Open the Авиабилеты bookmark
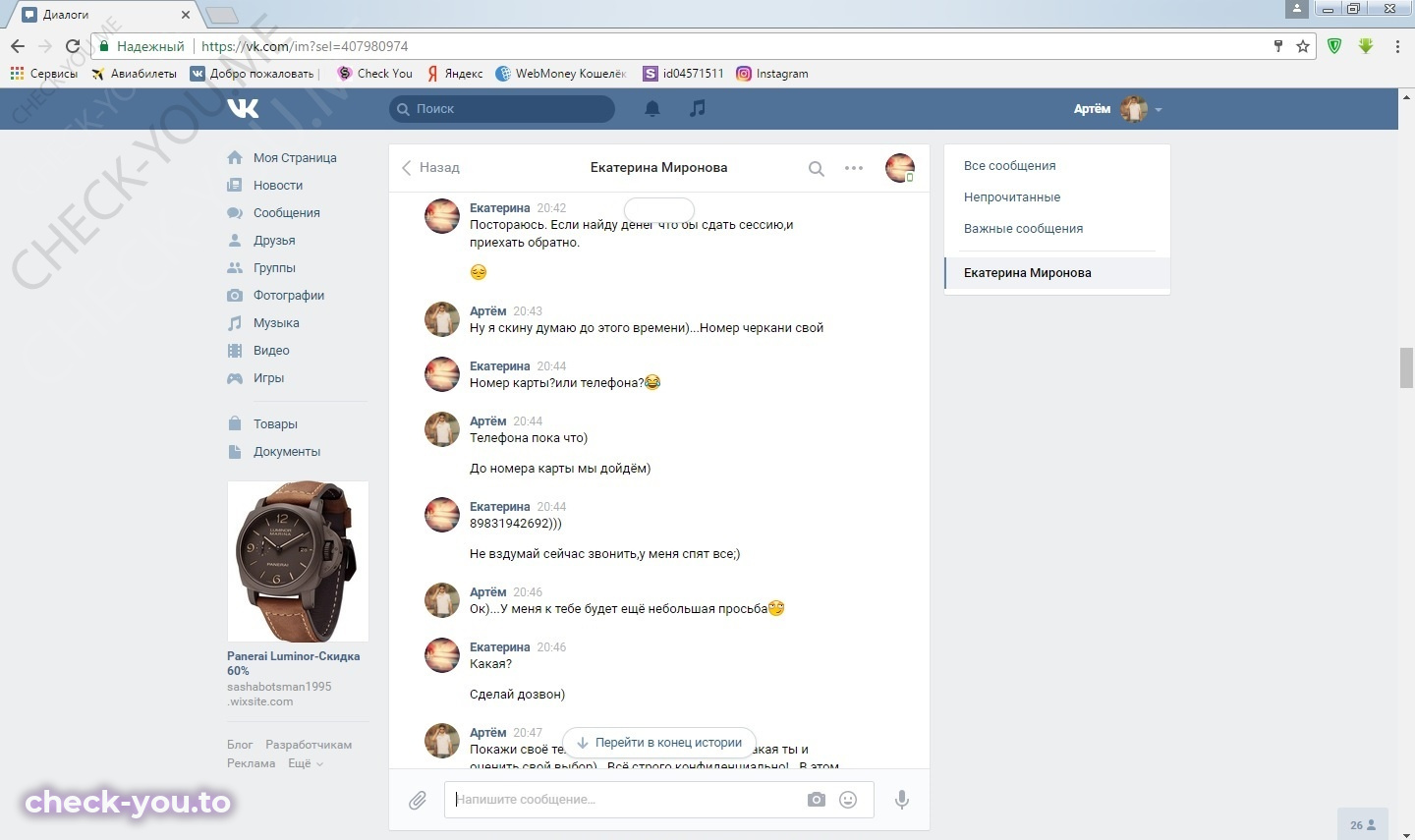This screenshot has width=1415, height=840. (134, 74)
